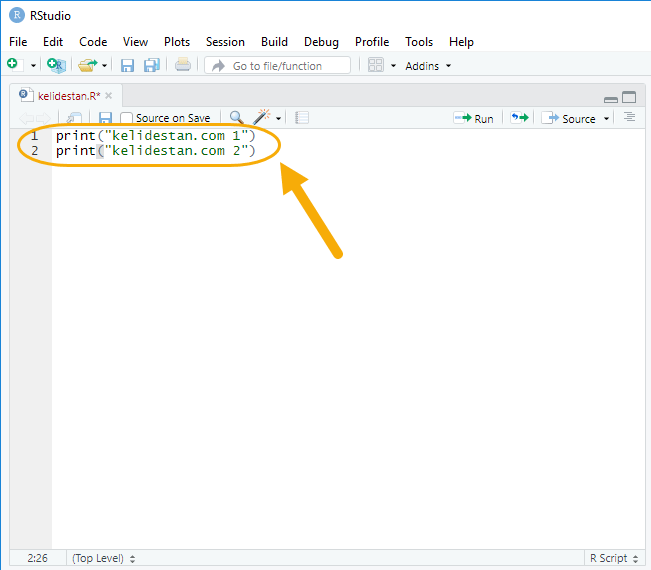Screen dimensions: 651x570
Task: Click line number 2 in the gutter
Action: click(x=34, y=151)
